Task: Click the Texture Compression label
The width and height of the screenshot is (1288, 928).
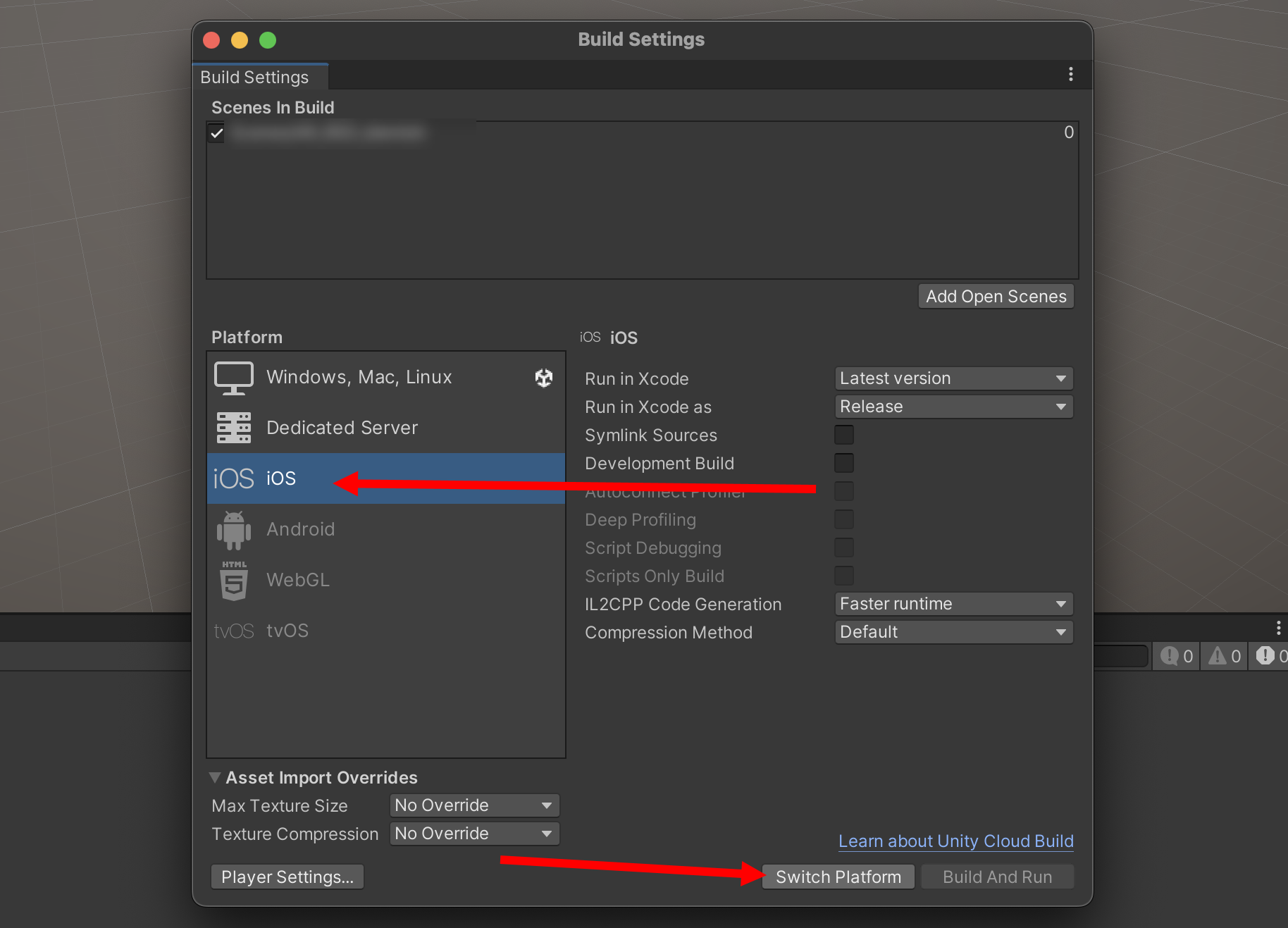Action: click(x=295, y=834)
